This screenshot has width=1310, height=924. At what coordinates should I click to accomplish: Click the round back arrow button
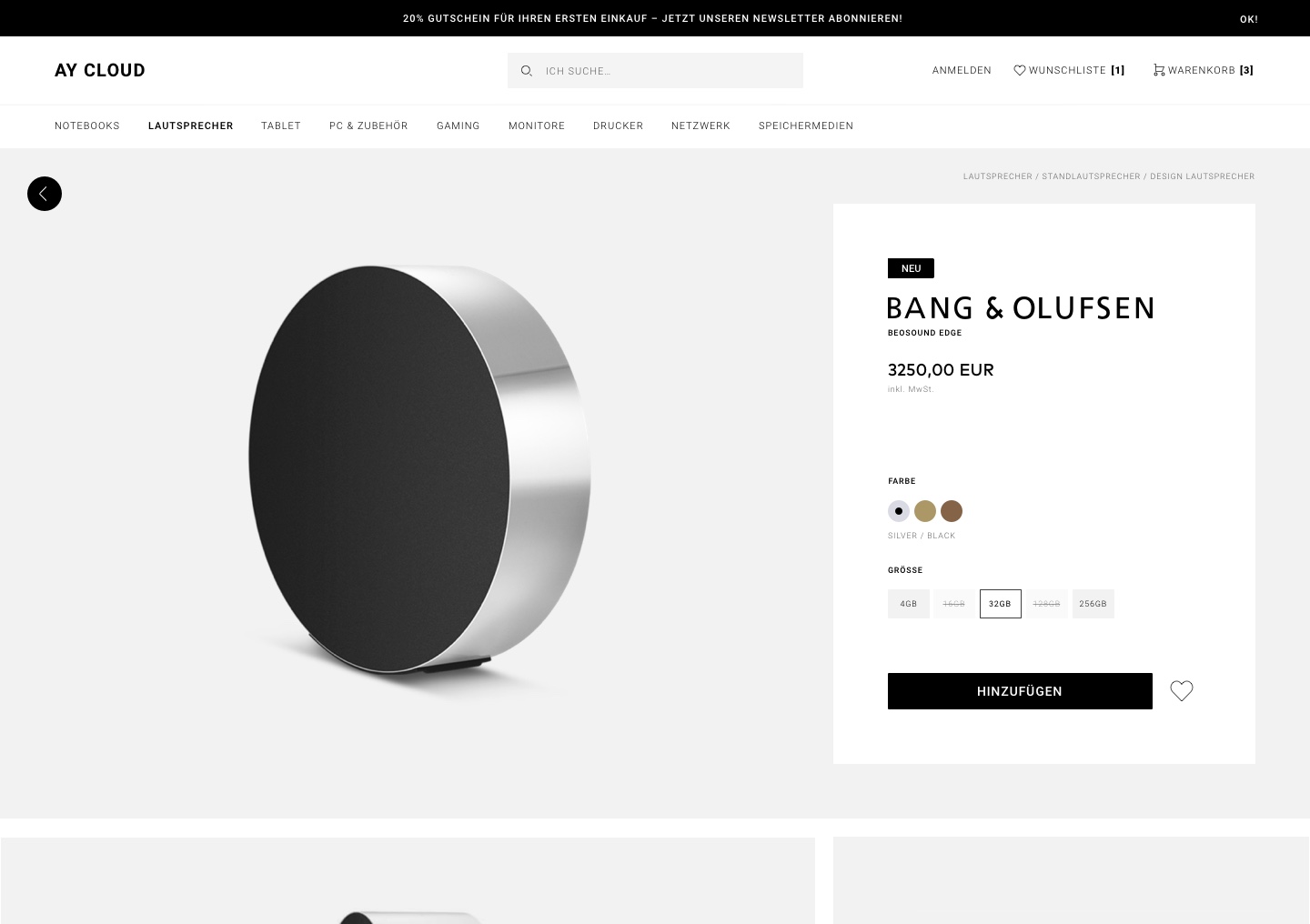click(x=45, y=194)
